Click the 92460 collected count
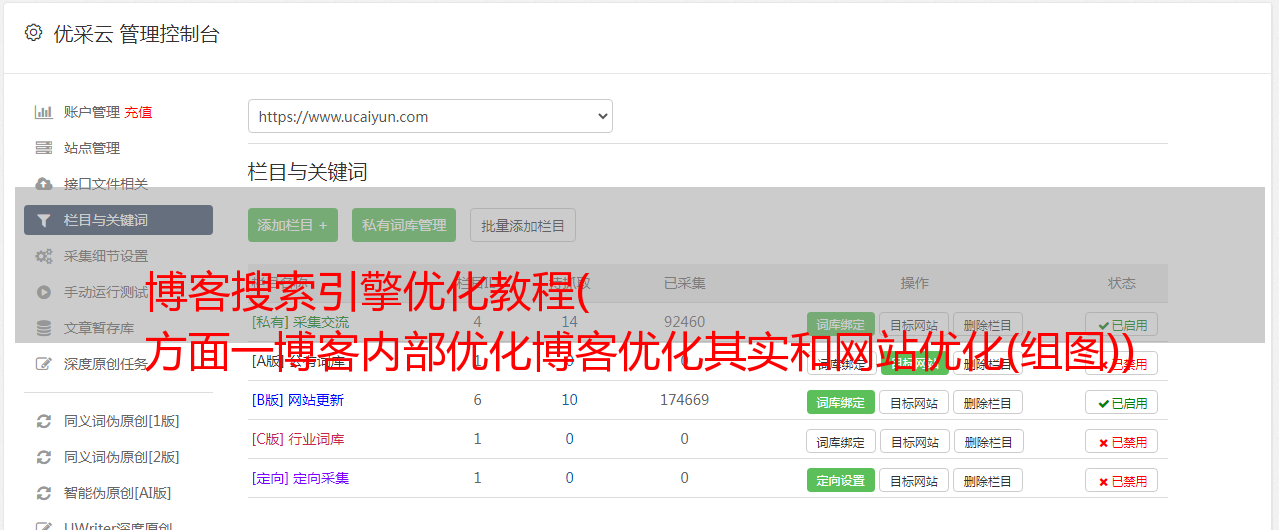Image resolution: width=1279 pixels, height=530 pixels. pos(684,322)
